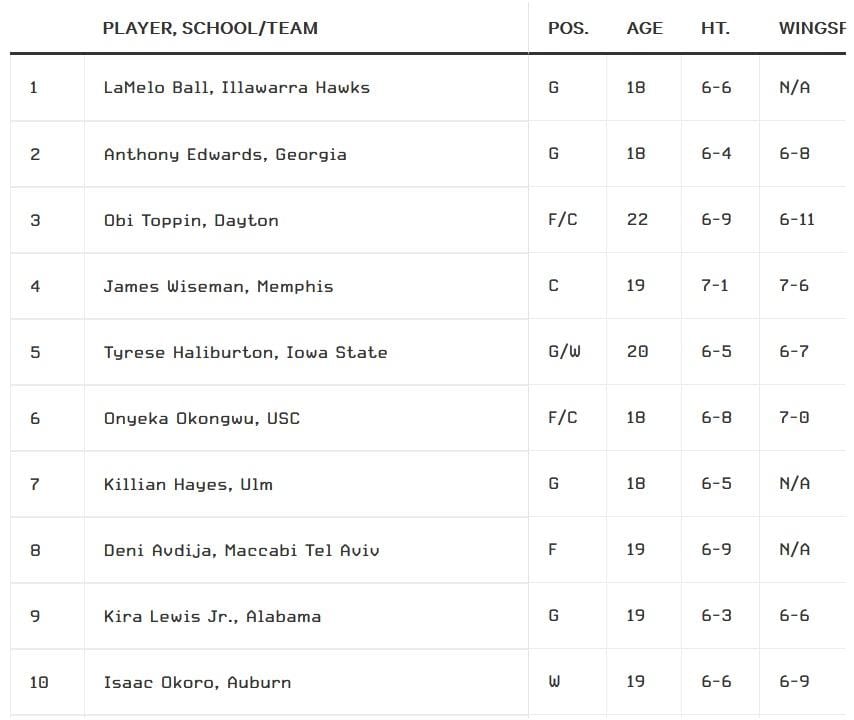Click the PLAYER, SCHOOL/TEAM column header
Screen dimensions: 854x720
click(x=210, y=28)
